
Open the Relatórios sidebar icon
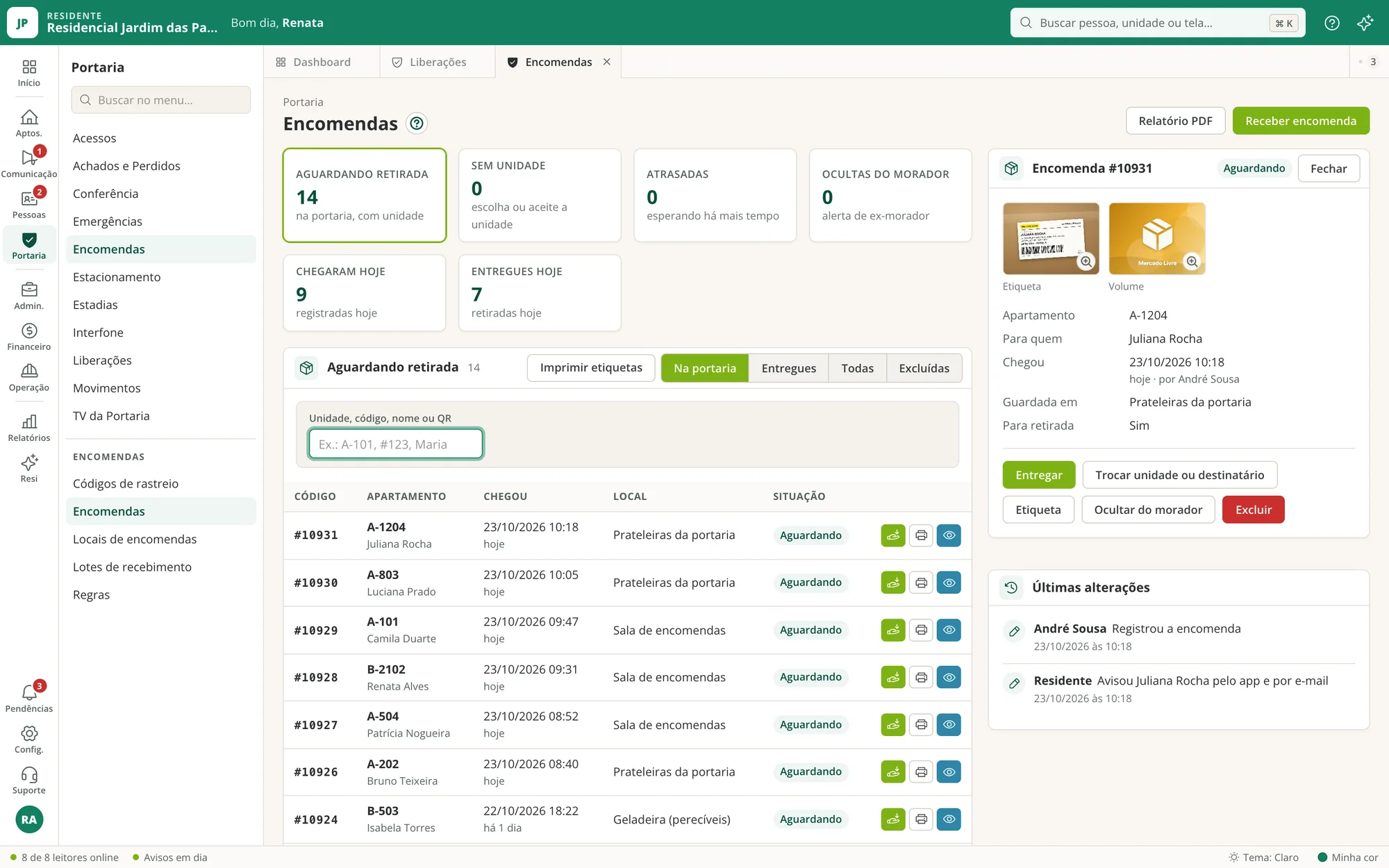point(29,428)
